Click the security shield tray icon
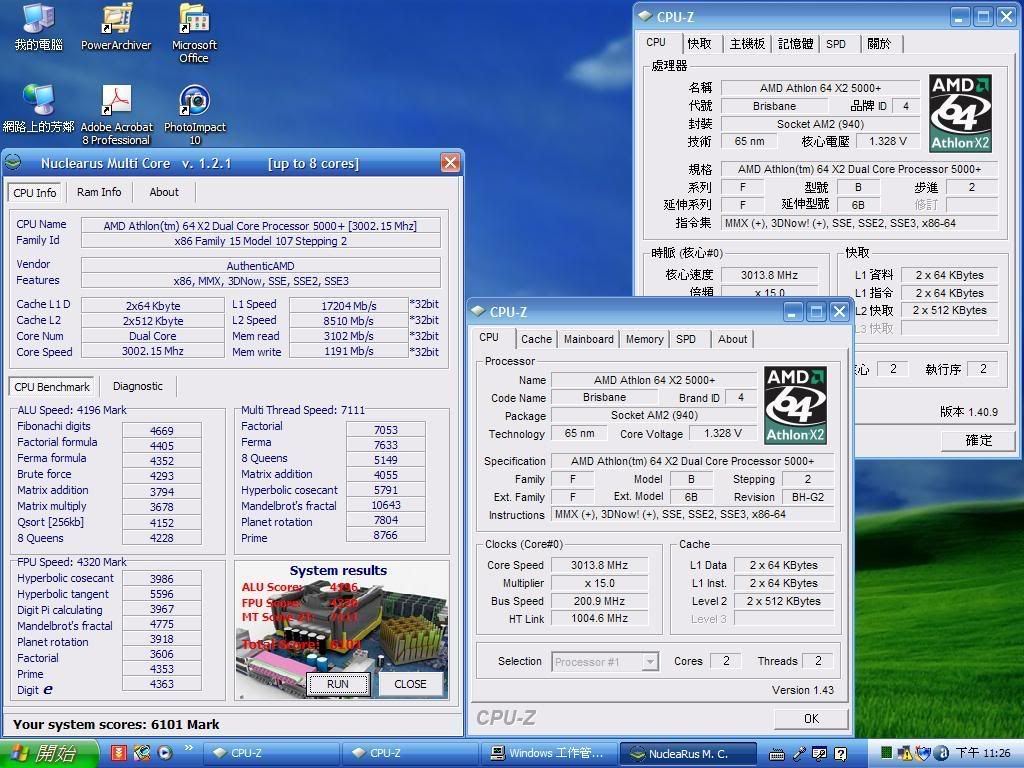The image size is (1024, 768). tap(923, 753)
